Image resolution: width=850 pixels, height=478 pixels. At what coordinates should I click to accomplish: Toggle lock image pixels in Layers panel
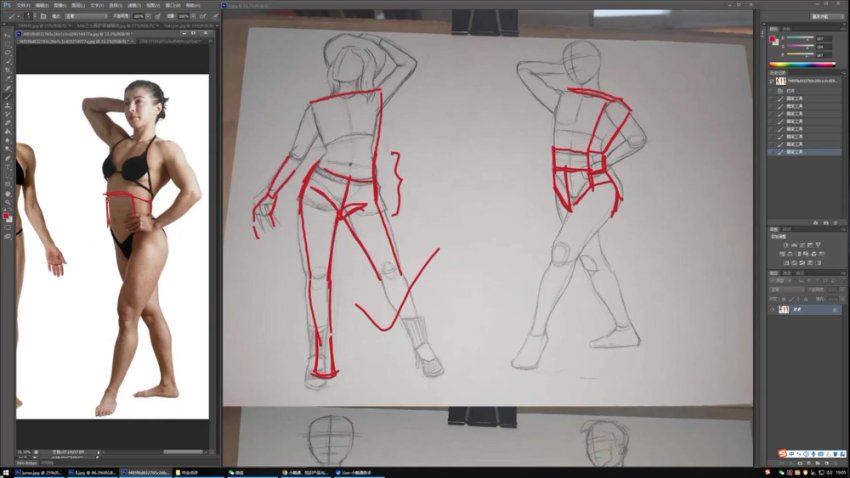coord(791,299)
